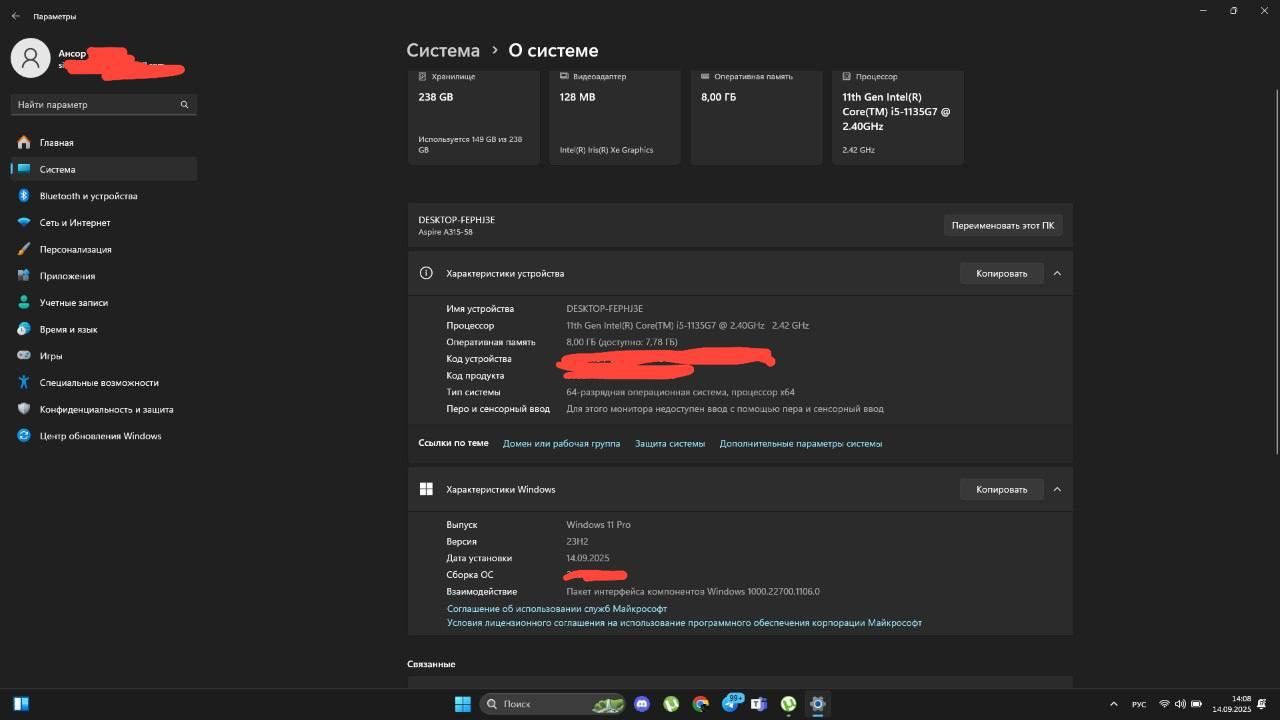The width and height of the screenshot is (1280, 720).
Task: Open Домен или рабочая группа link
Action: [561, 443]
